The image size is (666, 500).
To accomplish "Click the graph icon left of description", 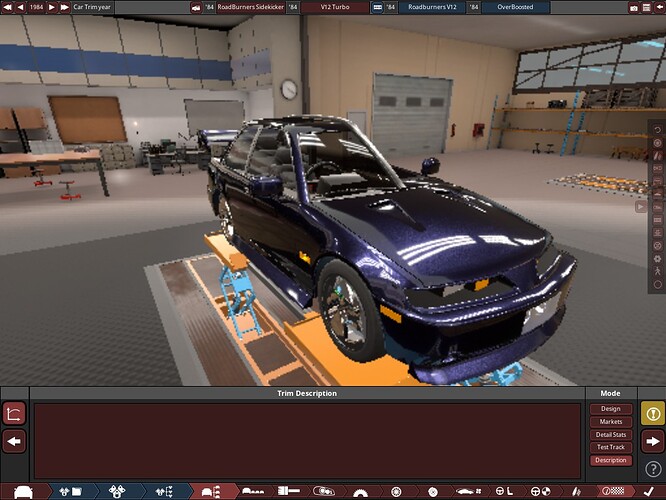I will point(14,413).
